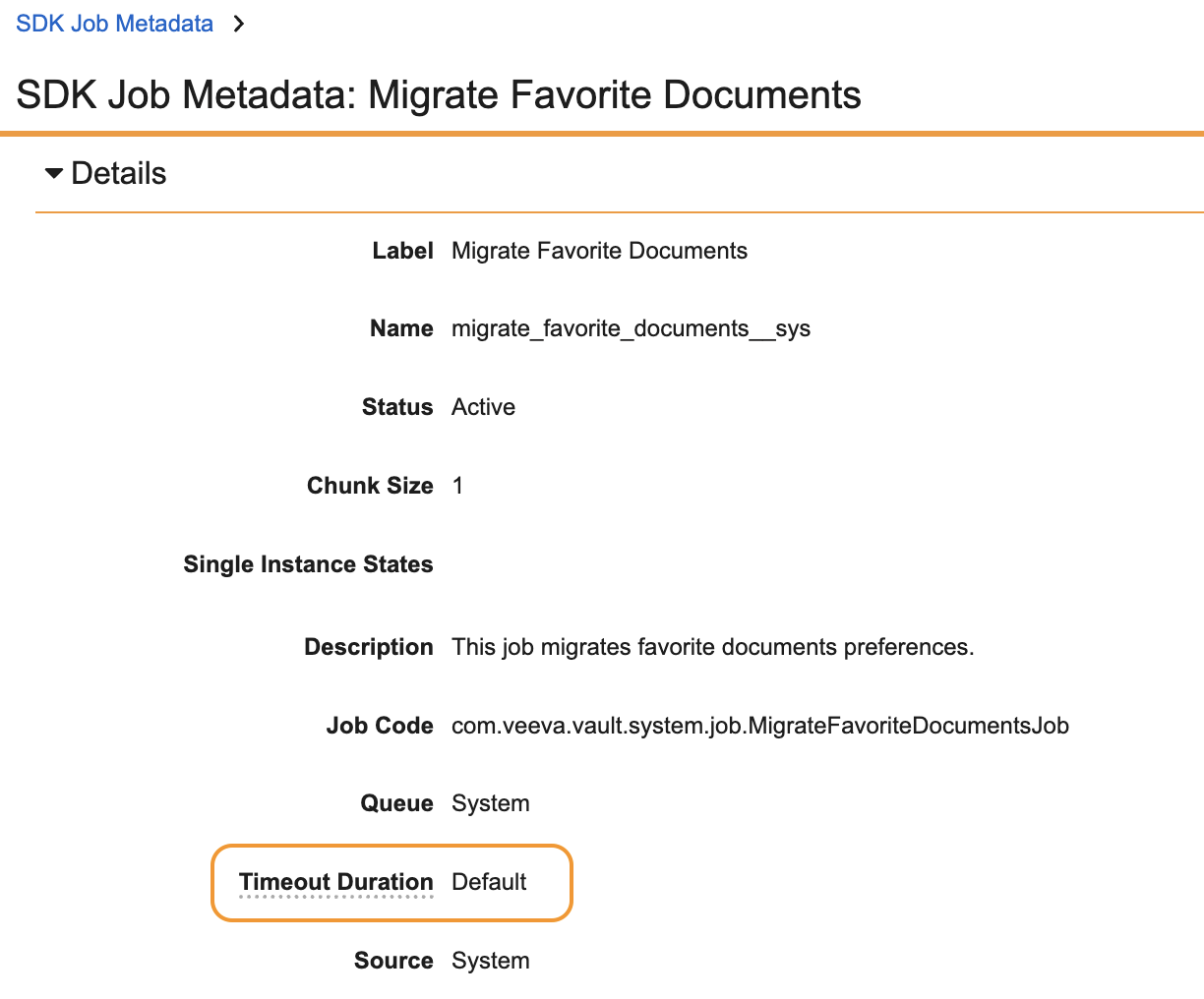
Task: Click the MigrateFavoriteDocumentsJob job code value
Action: (x=759, y=726)
